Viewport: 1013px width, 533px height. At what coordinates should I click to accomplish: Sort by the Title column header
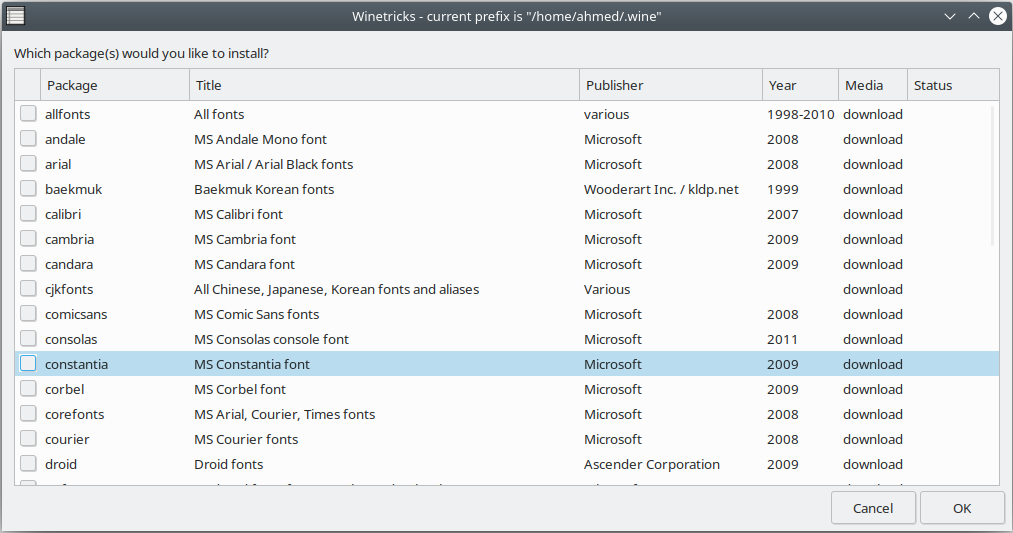click(x=384, y=85)
